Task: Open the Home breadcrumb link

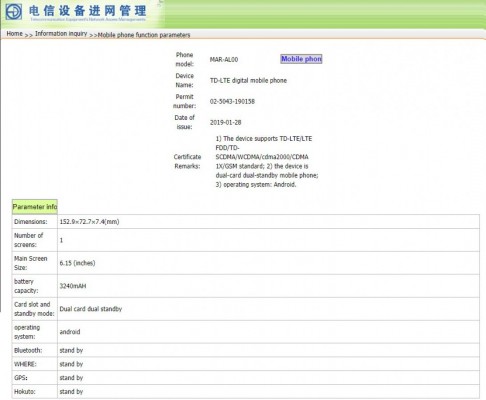Action: [x=15, y=34]
